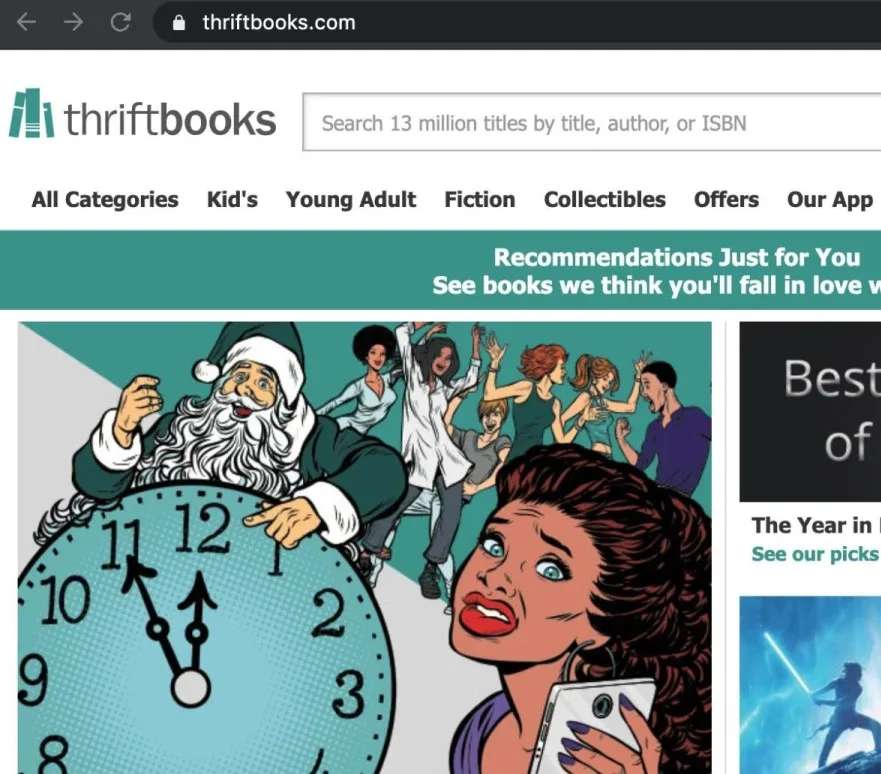Open the Young Adult menu
This screenshot has width=881, height=774.
[351, 199]
